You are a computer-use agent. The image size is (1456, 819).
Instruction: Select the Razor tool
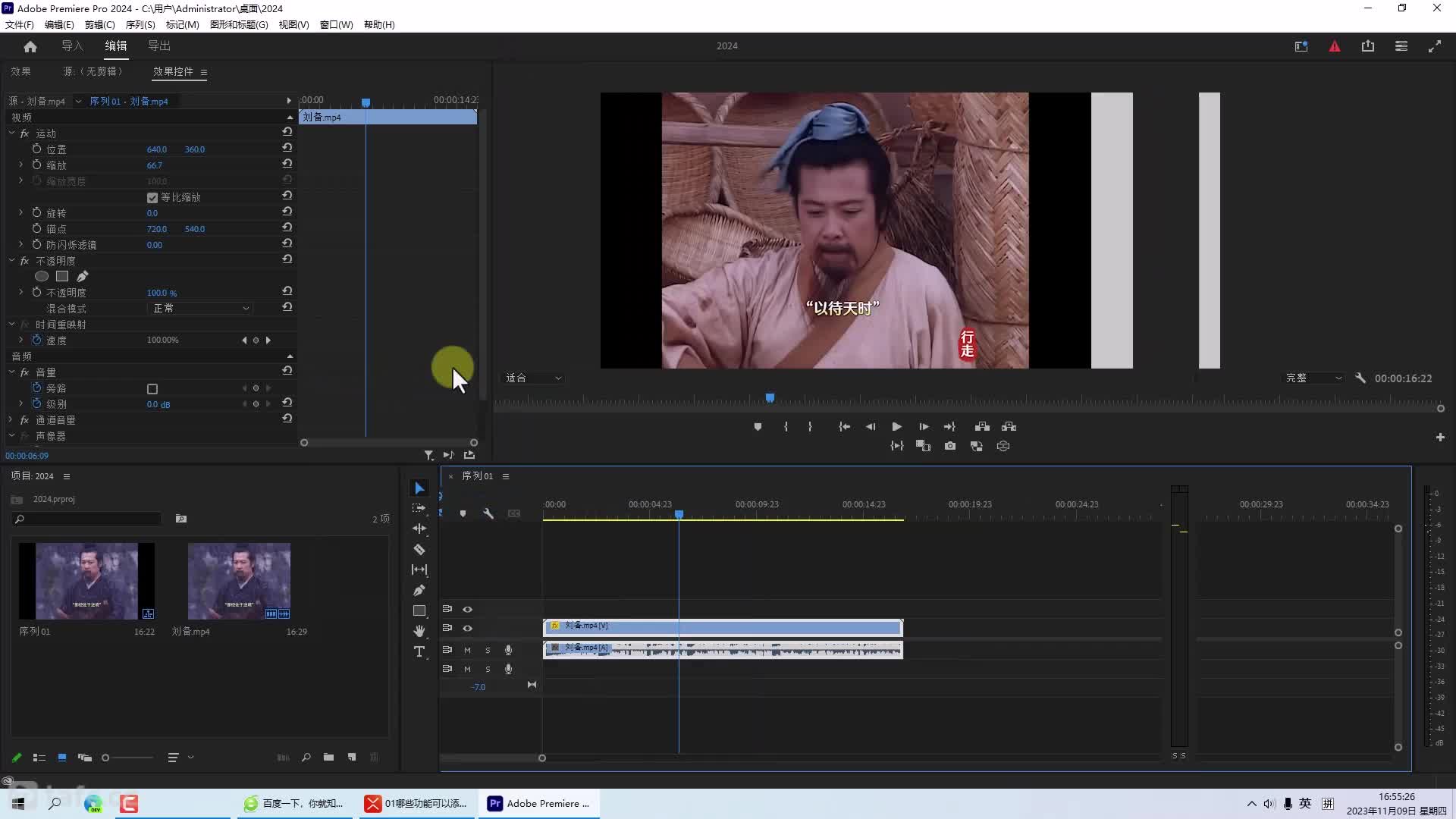pyautogui.click(x=419, y=549)
